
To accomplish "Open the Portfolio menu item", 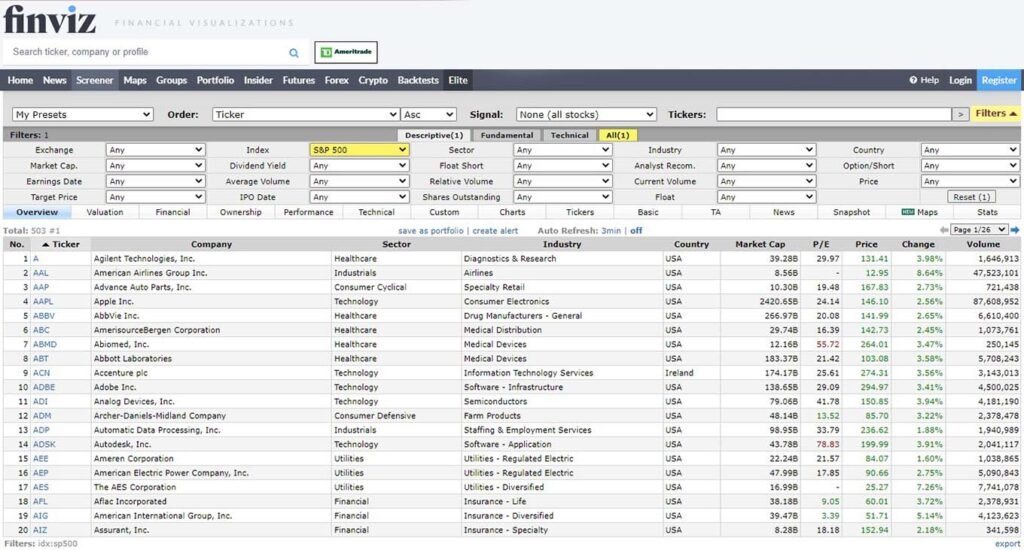I will tap(215, 80).
